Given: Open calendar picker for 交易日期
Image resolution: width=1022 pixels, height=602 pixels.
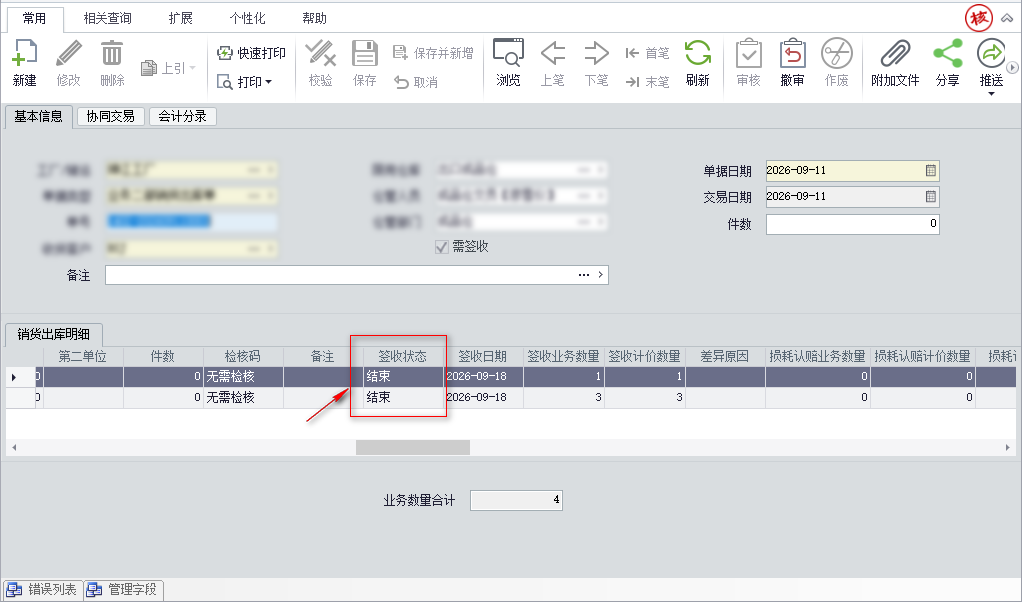Looking at the screenshot, I should [x=931, y=197].
